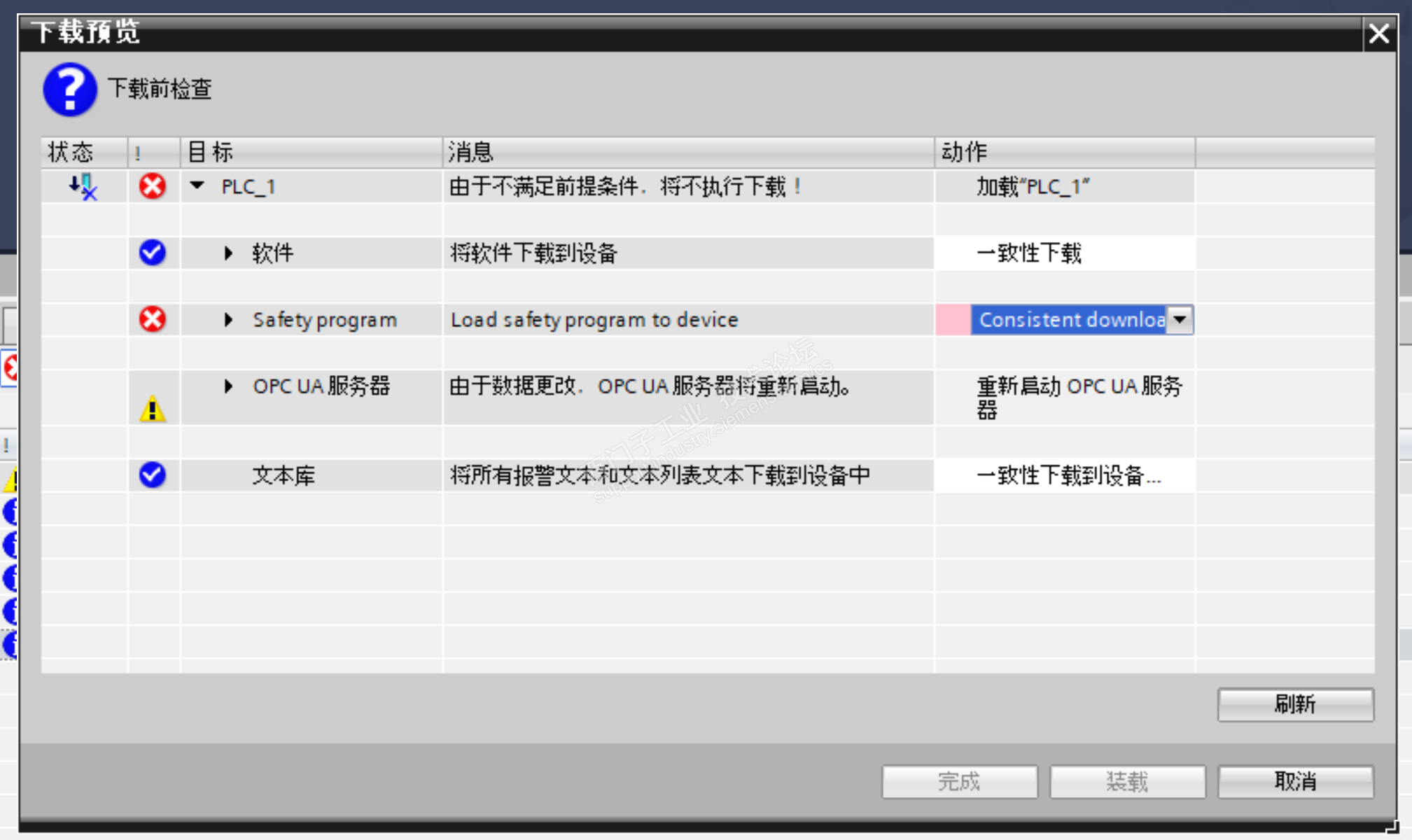Expand the Safety program entry
The width and height of the screenshot is (1412, 840).
coord(228,320)
